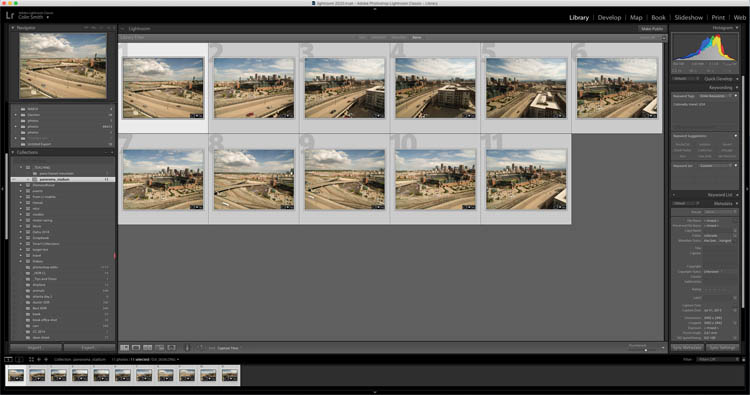Open the toolbar content options arrow
This screenshot has width=750, height=395.
662,348
